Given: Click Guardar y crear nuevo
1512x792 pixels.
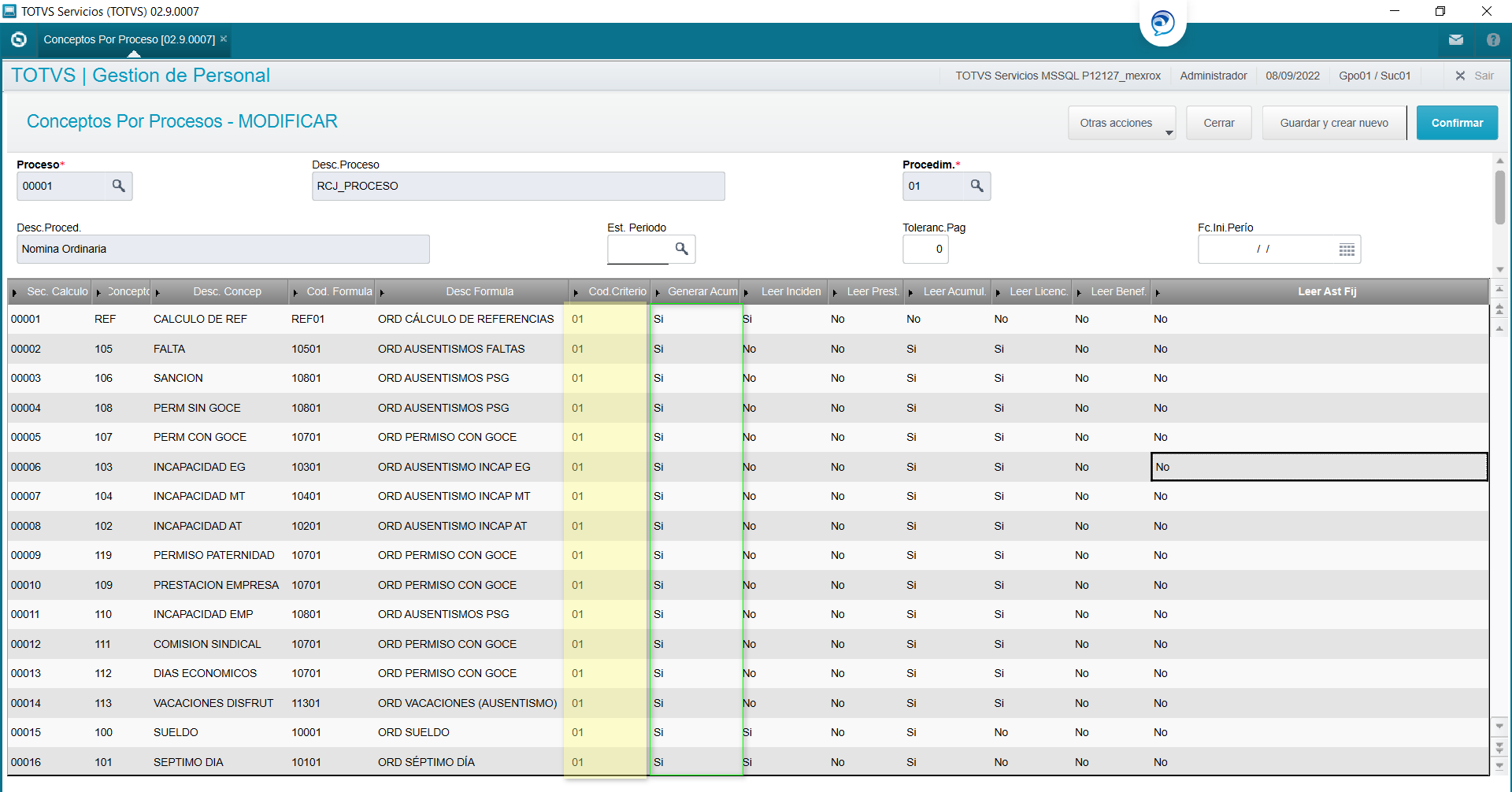Looking at the screenshot, I should click(1333, 123).
